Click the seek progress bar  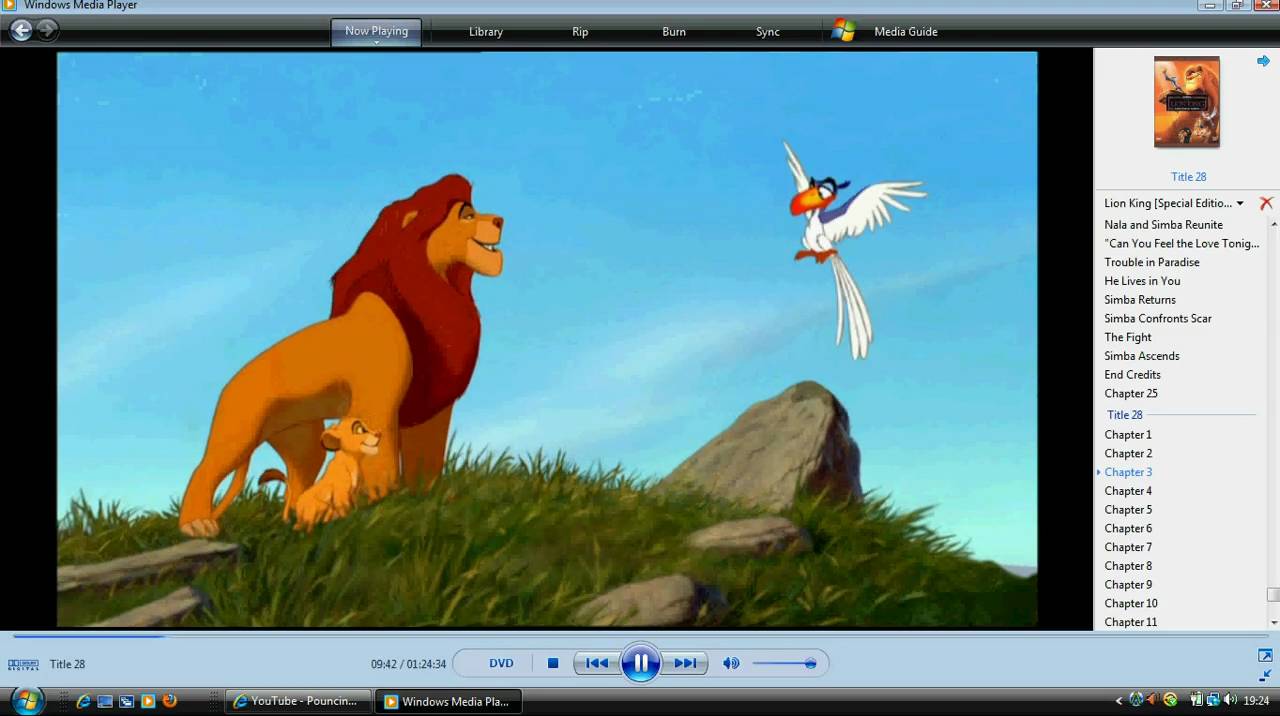click(x=640, y=636)
